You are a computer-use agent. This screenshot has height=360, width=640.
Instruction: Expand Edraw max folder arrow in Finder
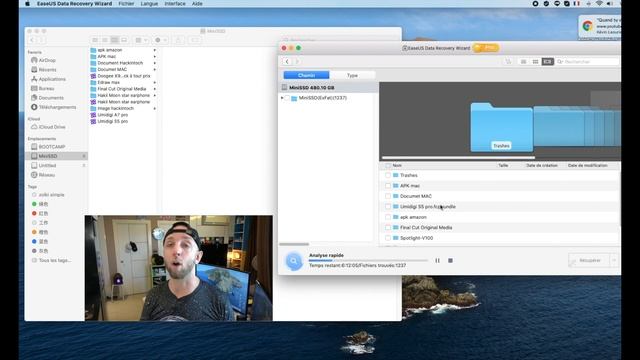pyautogui.click(x=155, y=82)
